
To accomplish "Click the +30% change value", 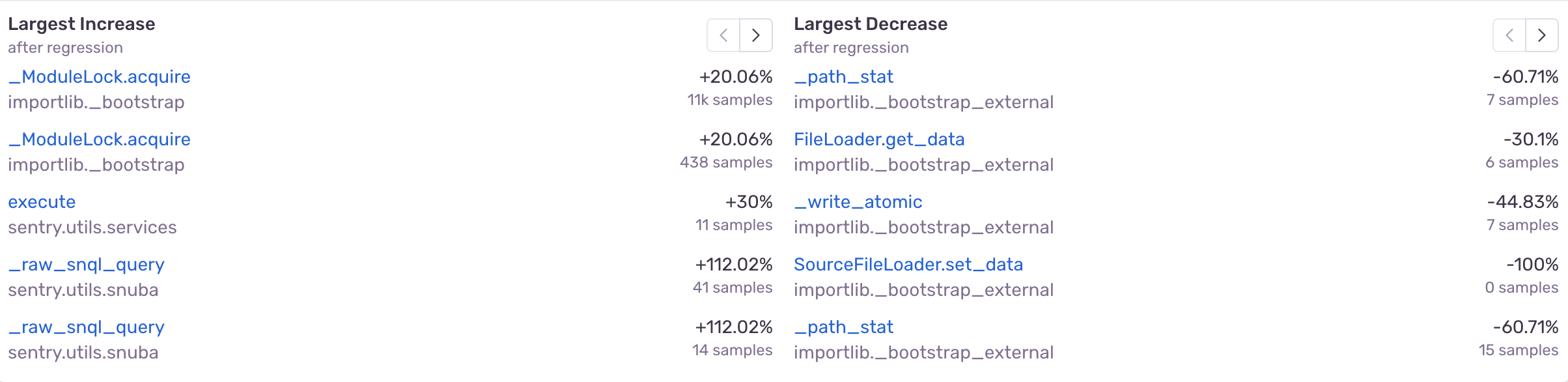I will tap(749, 202).
